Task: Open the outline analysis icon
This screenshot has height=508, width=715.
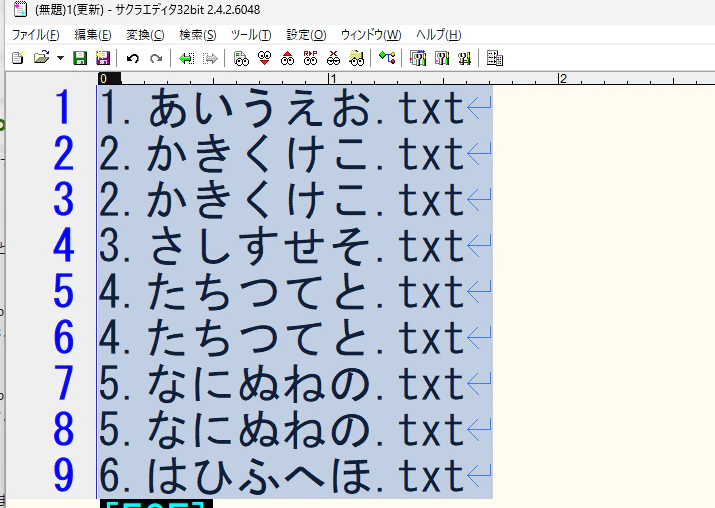Action: click(387, 58)
